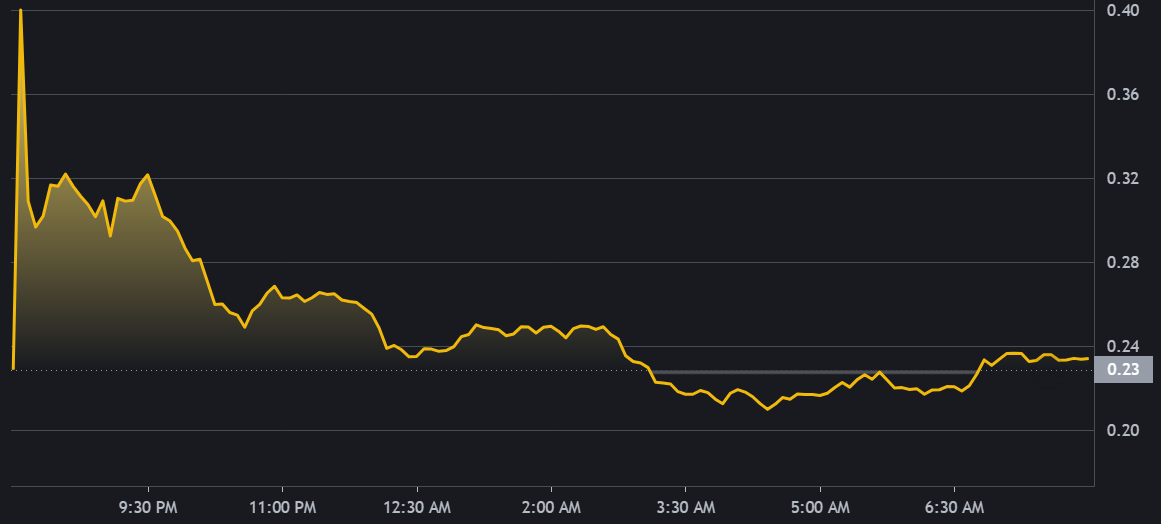This screenshot has height=524, width=1161.
Task: Click the 9:30 PM time label
Action: click(x=148, y=506)
